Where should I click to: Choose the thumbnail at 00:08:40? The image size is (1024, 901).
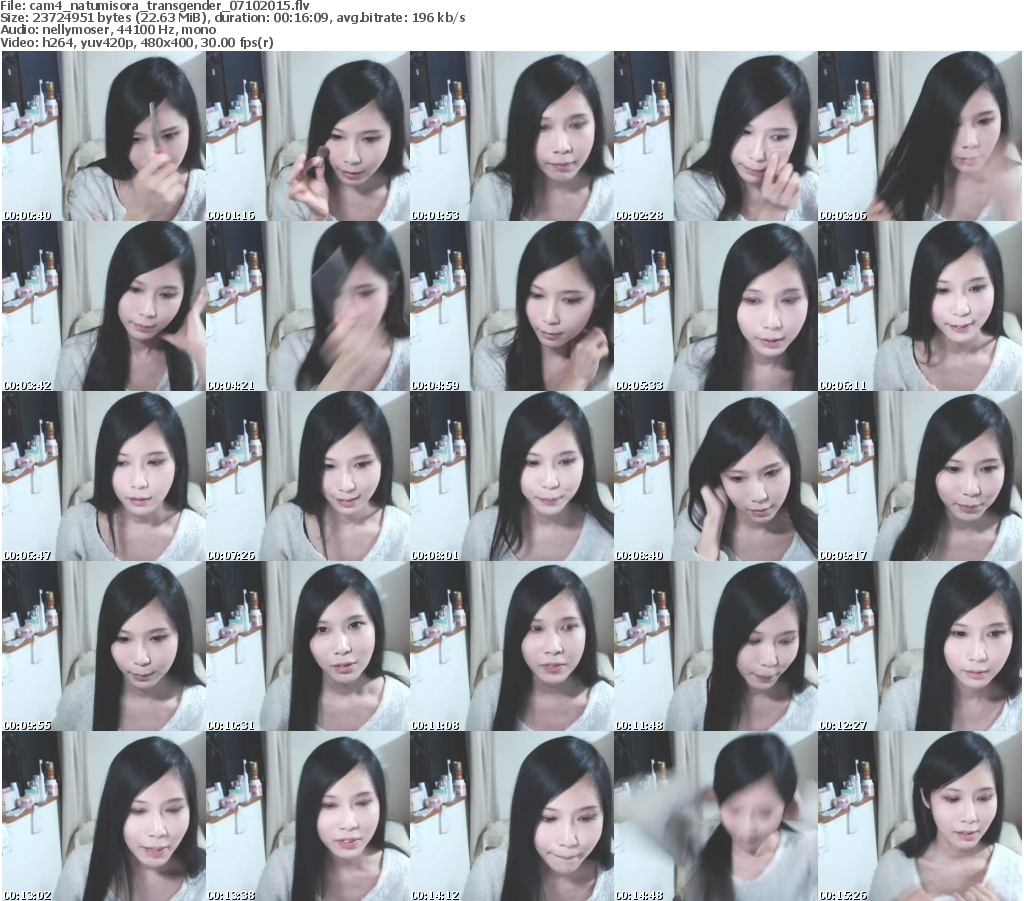(716, 476)
